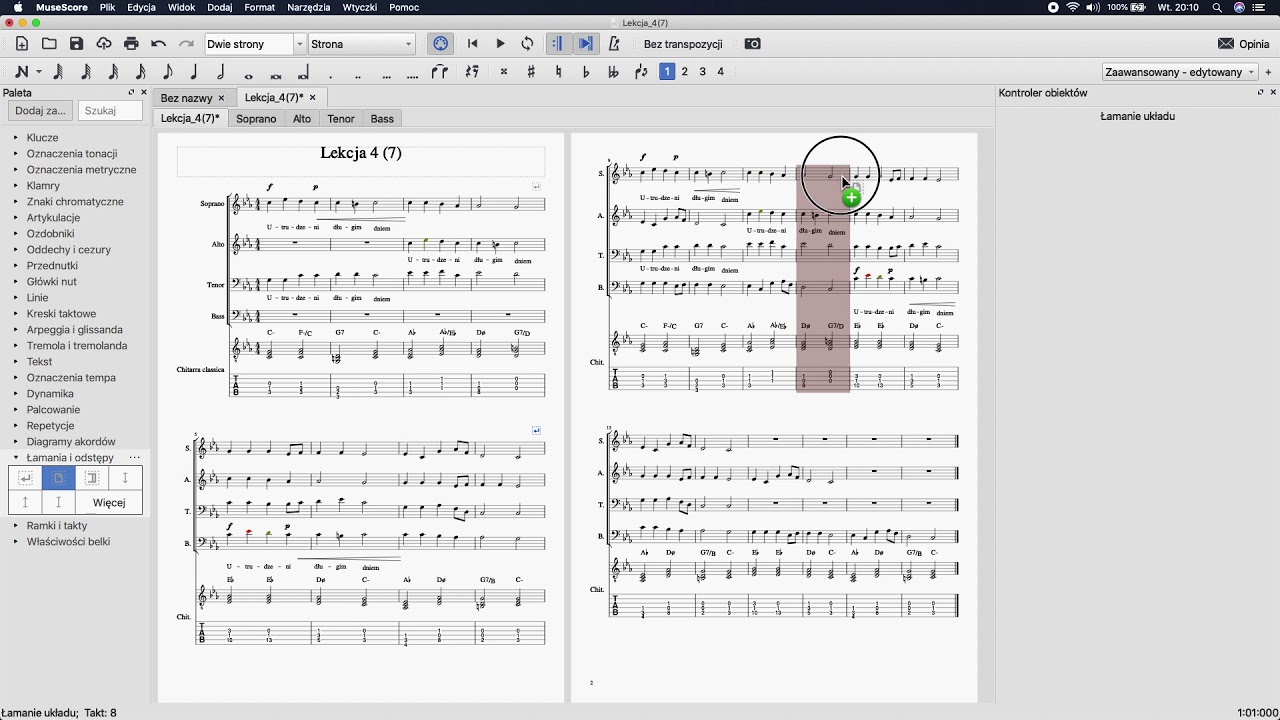1280x720 pixels.
Task: Select system break palette item
Action: 25,478
